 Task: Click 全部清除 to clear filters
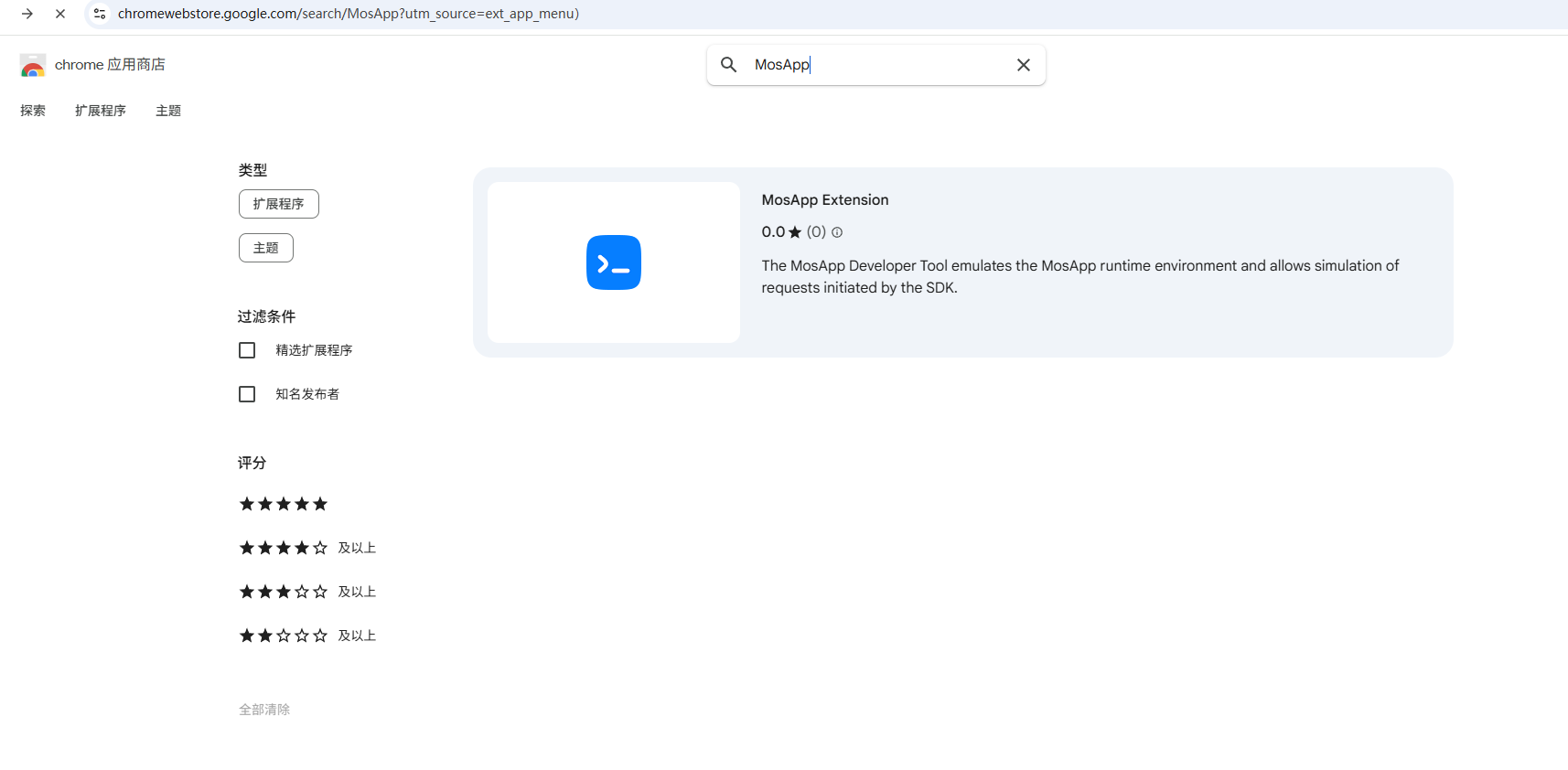point(264,710)
